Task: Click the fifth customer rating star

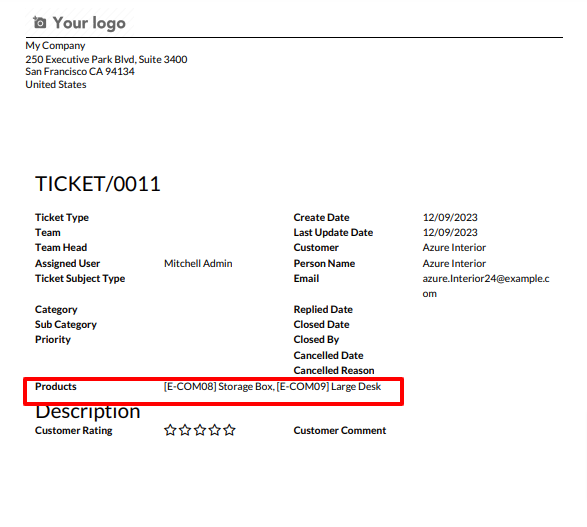Action: (229, 430)
